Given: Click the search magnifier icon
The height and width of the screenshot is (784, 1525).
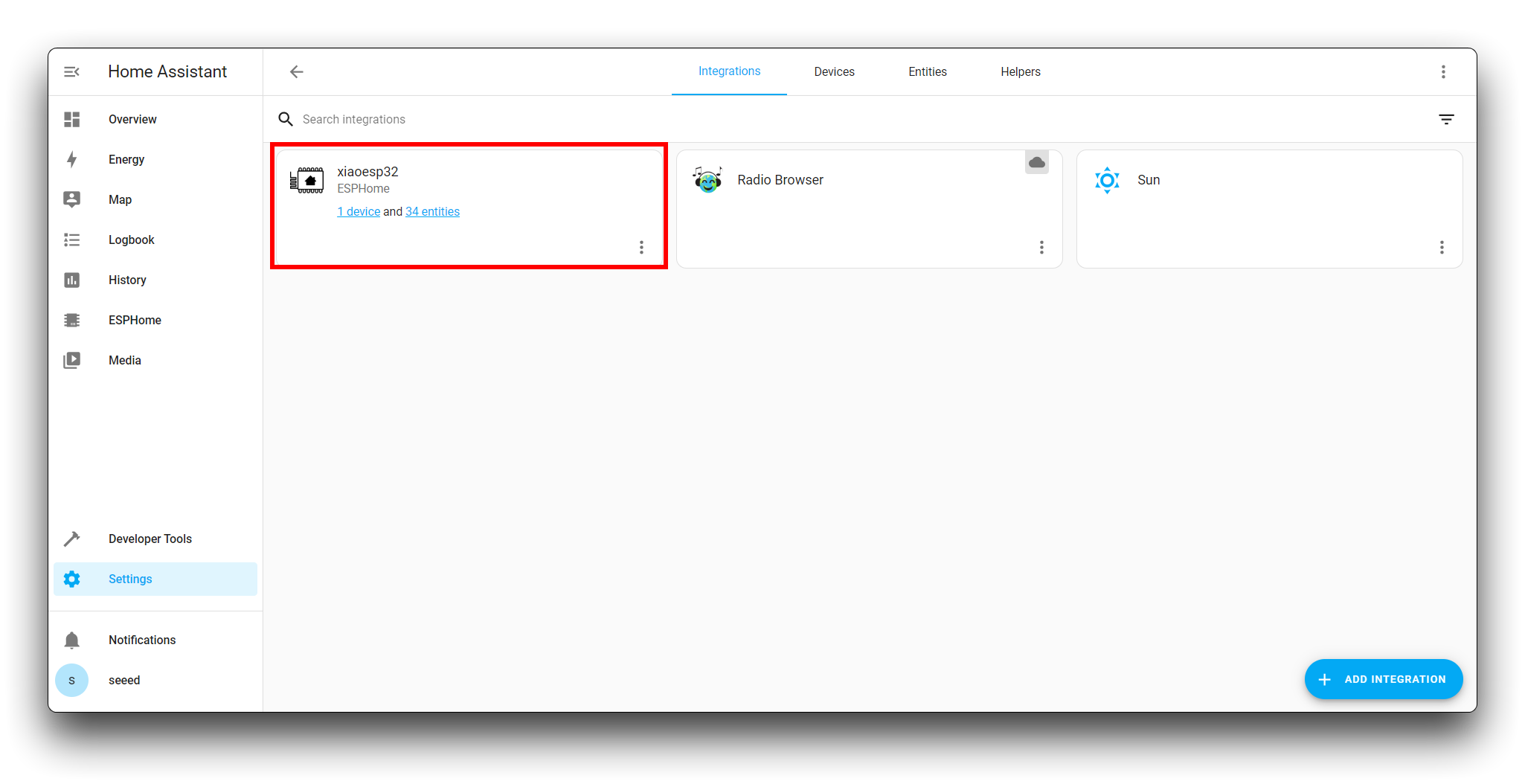Looking at the screenshot, I should [286, 119].
